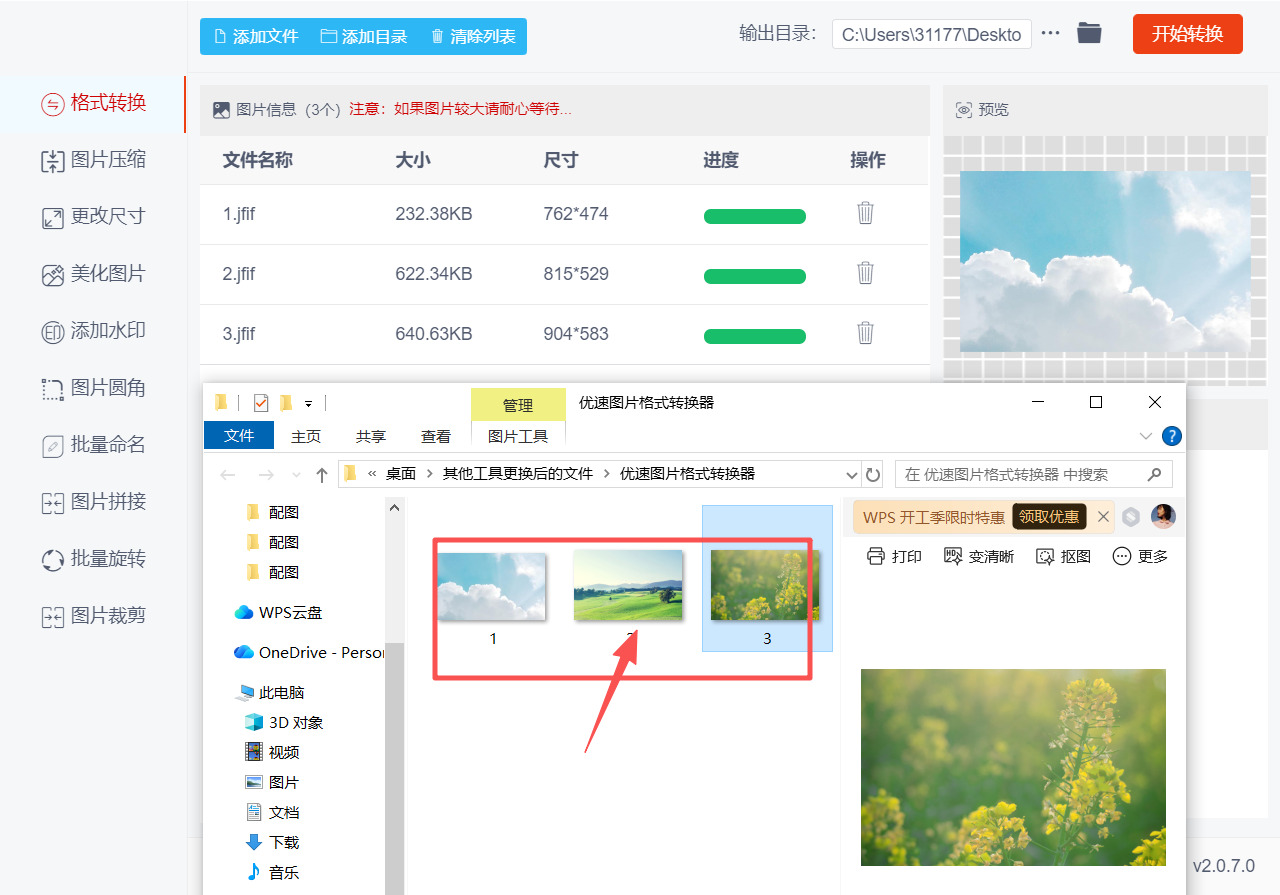Image resolution: width=1280 pixels, height=895 pixels.
Task: Click the 打印 print icon
Action: pyautogui.click(x=893, y=556)
